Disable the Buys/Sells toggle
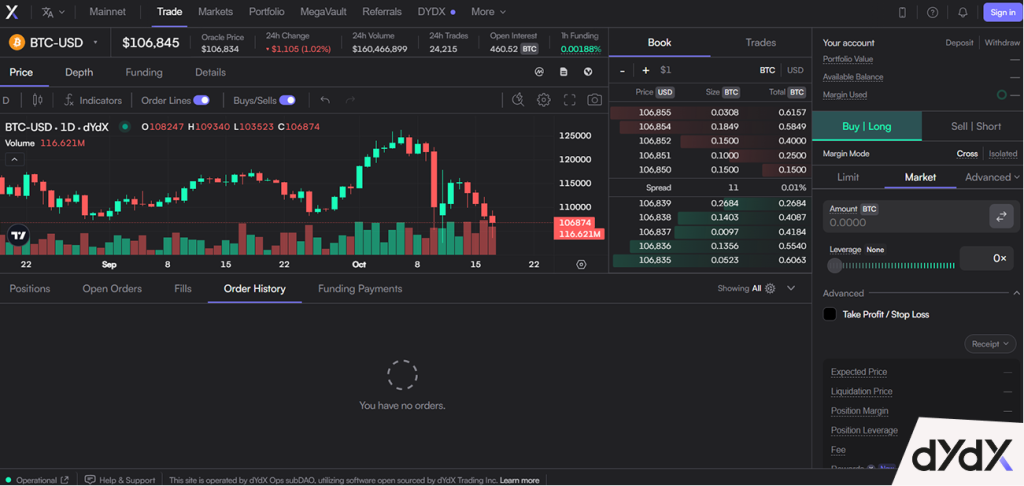The image size is (1024, 486). pyautogui.click(x=287, y=100)
